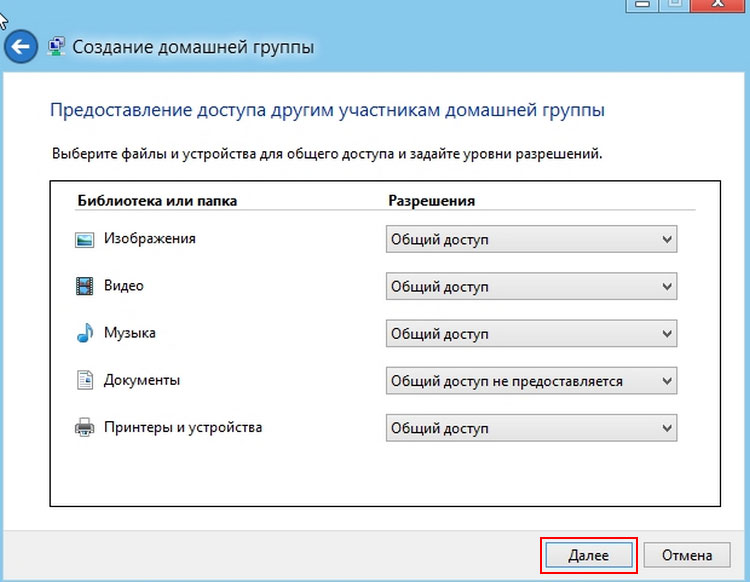Viewport: 750px width, 582px height.
Task: Click the Видео filmstrip icon
Action: click(84, 287)
